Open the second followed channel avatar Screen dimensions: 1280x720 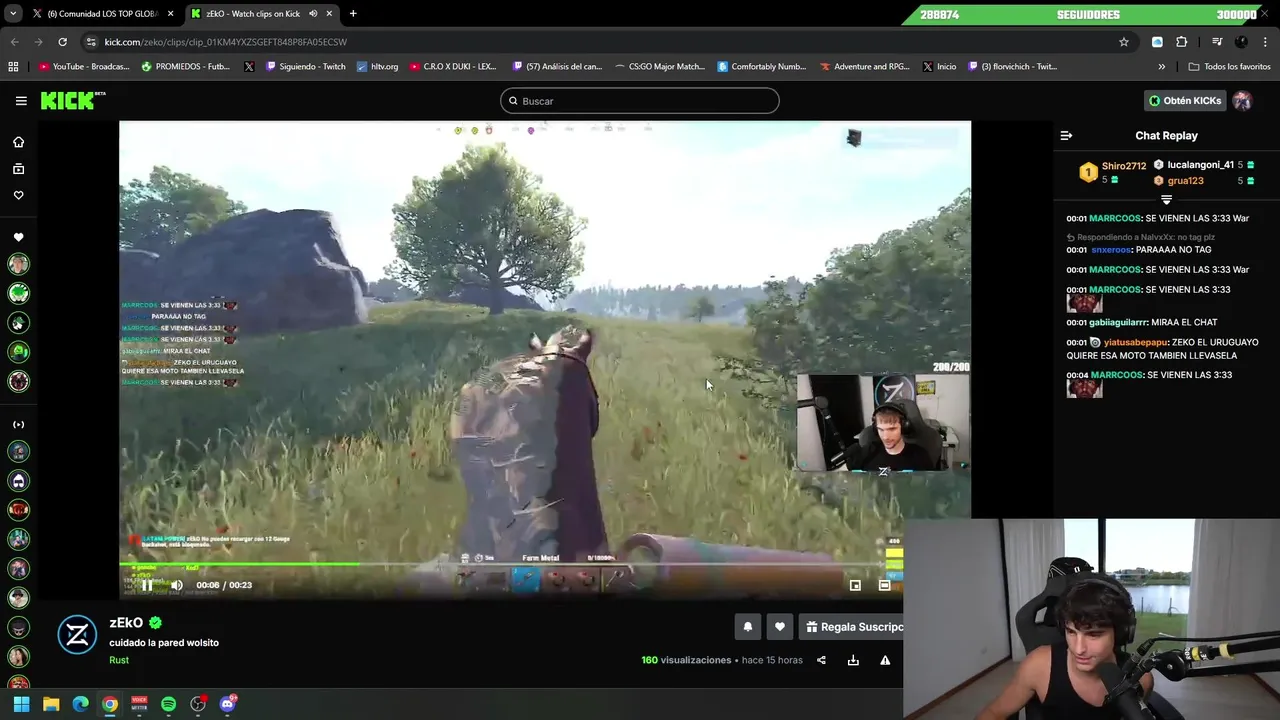18,293
